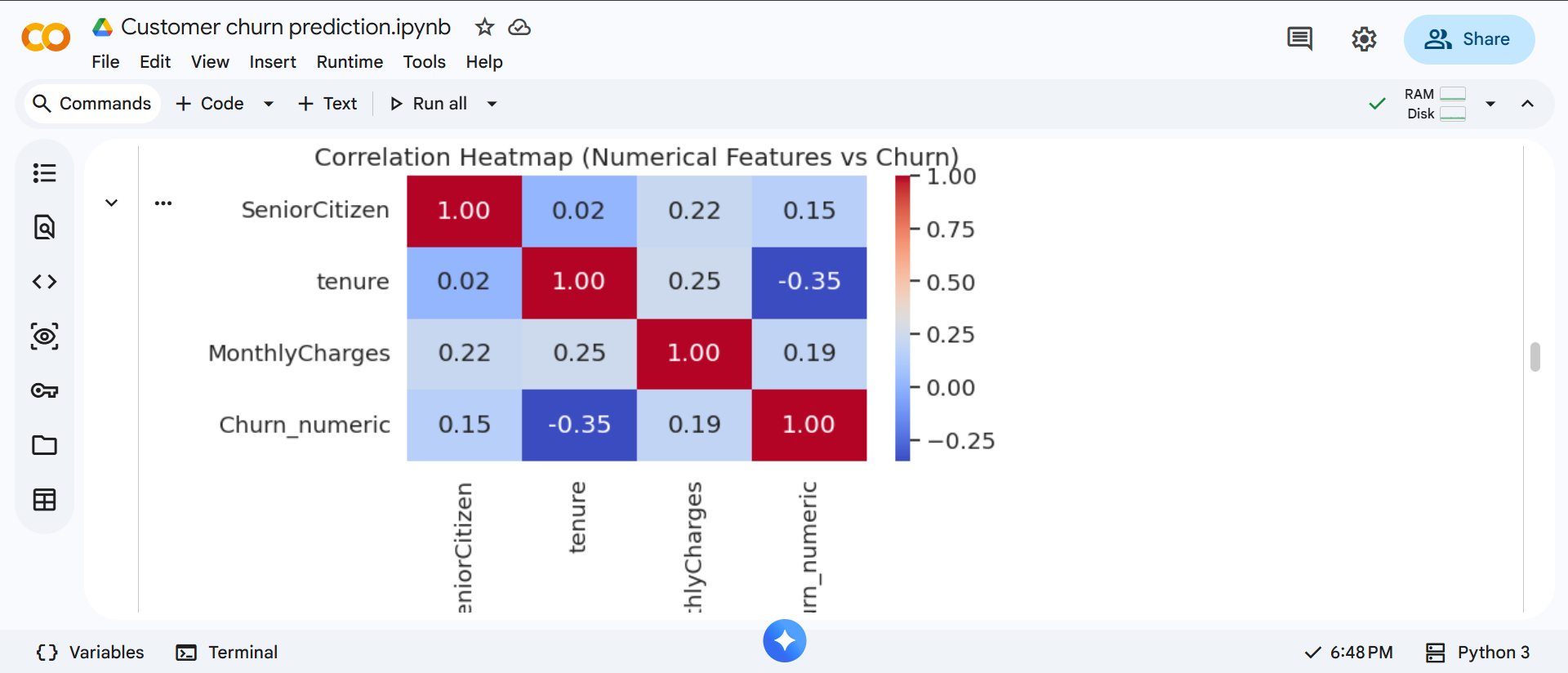Expand the Run all dropdown arrow
1568x673 pixels.
coord(492,104)
